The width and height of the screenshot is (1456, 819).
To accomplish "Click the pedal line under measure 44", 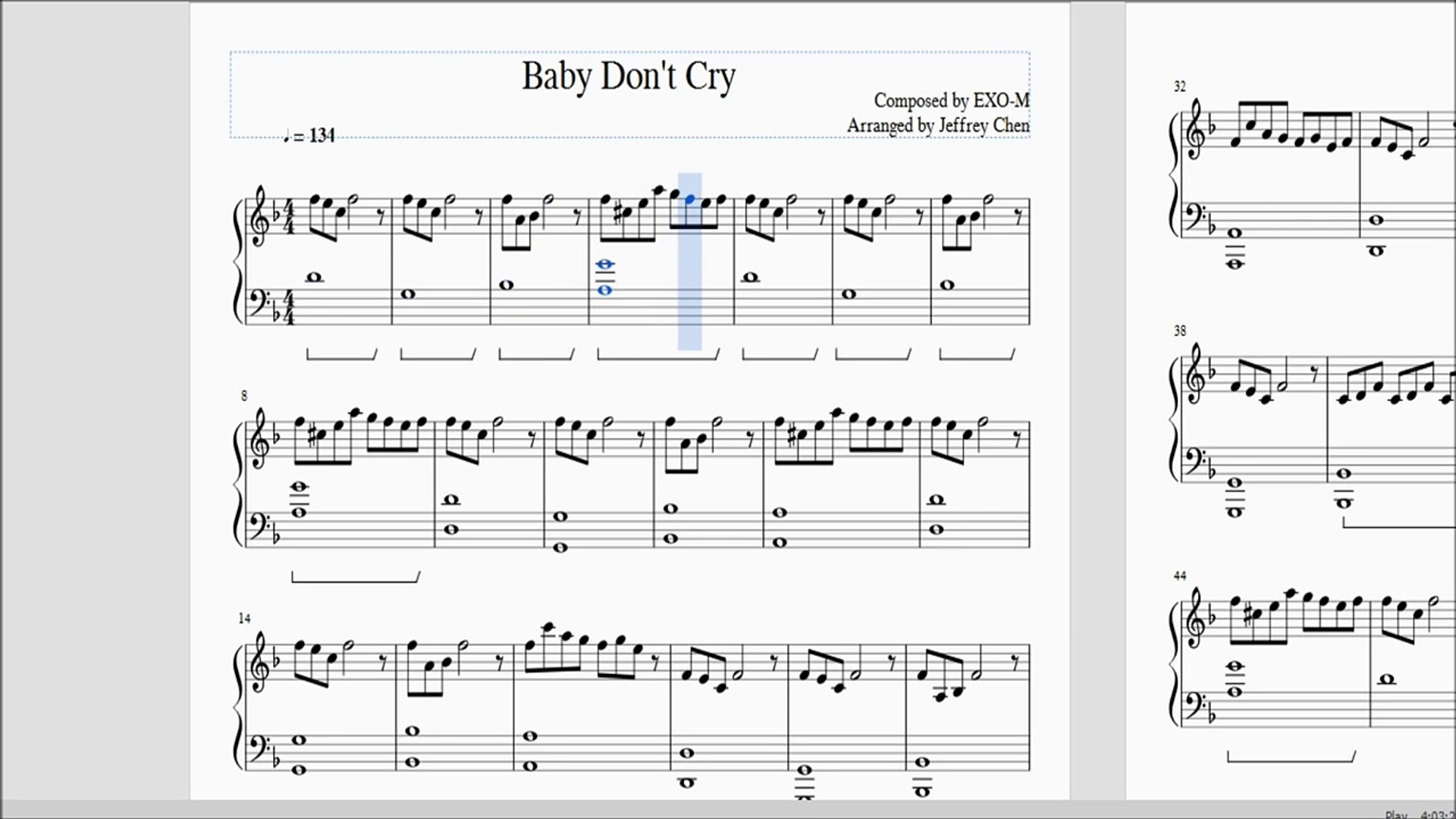I will pos(1289,759).
